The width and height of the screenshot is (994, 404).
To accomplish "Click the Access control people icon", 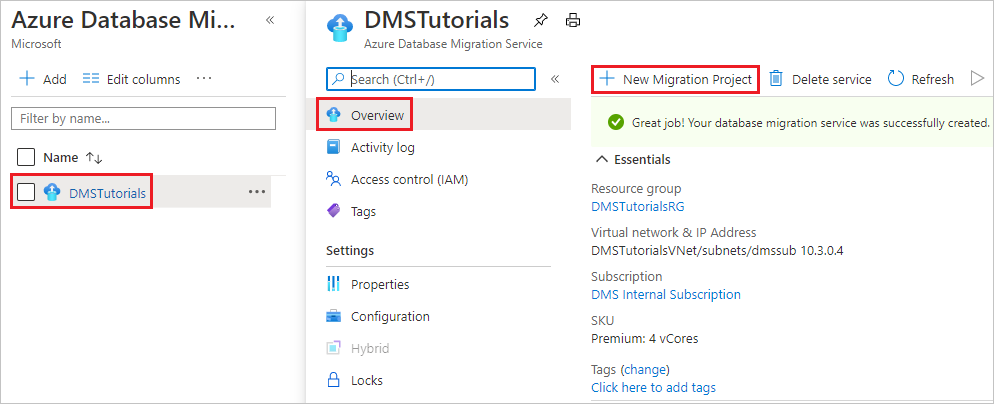I will click(333, 179).
